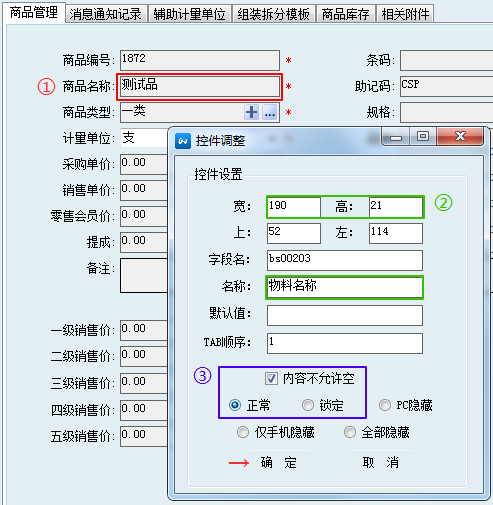Switch to the 商品库存 tab

[346, 14]
